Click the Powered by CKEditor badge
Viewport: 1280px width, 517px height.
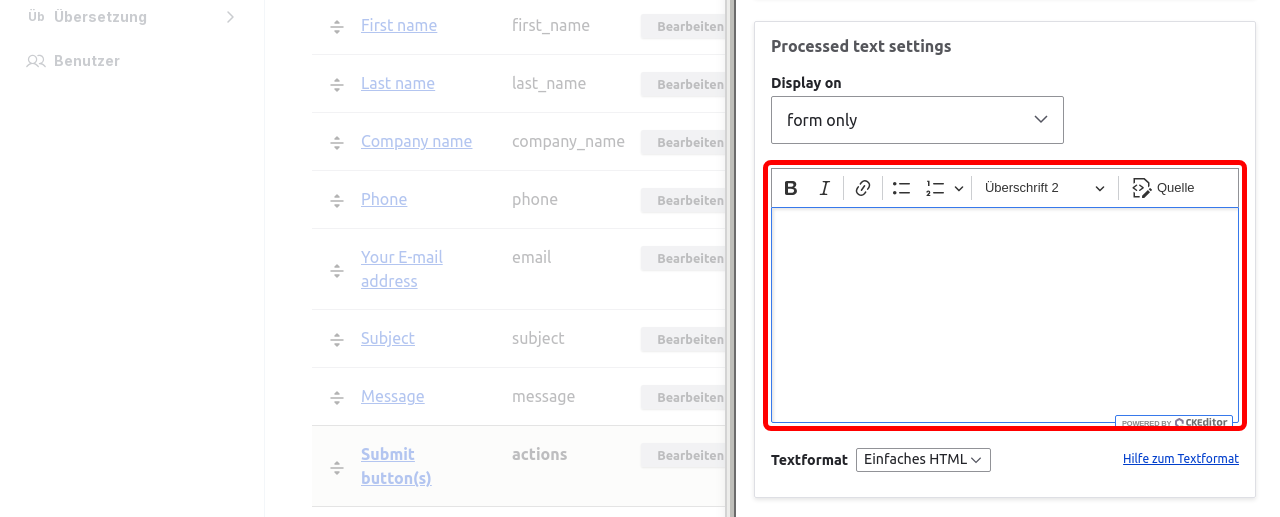point(1174,422)
